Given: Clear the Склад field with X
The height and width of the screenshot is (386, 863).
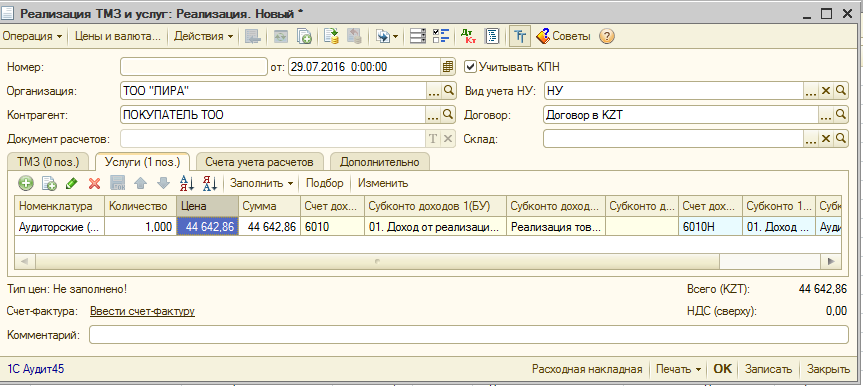Looking at the screenshot, I should pyautogui.click(x=826, y=138).
